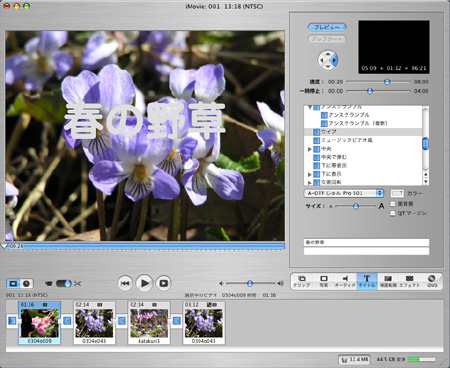
Task: Select the アンスクランブル title style
Action: point(349,115)
